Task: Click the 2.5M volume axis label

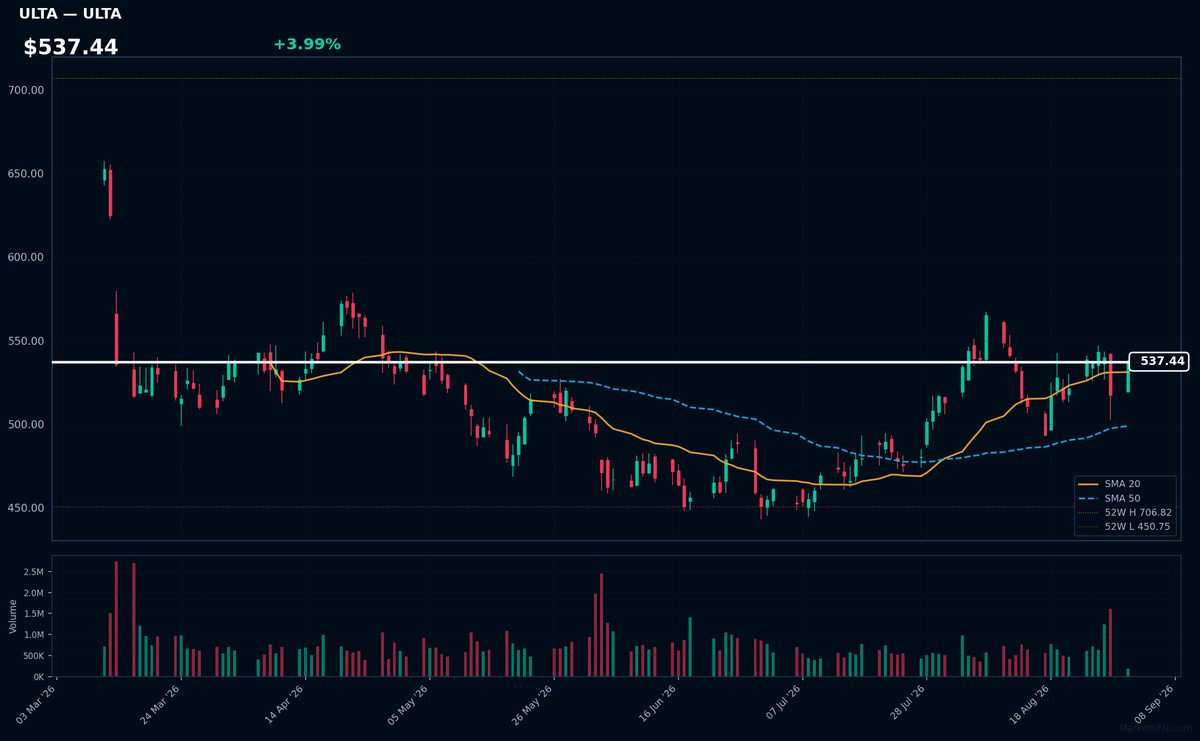Action: pos(34,572)
